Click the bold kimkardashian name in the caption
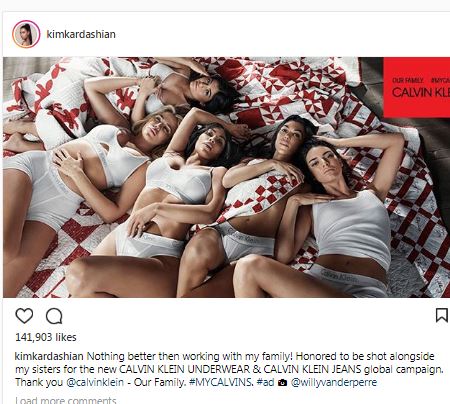The width and height of the screenshot is (450, 404). (49, 356)
